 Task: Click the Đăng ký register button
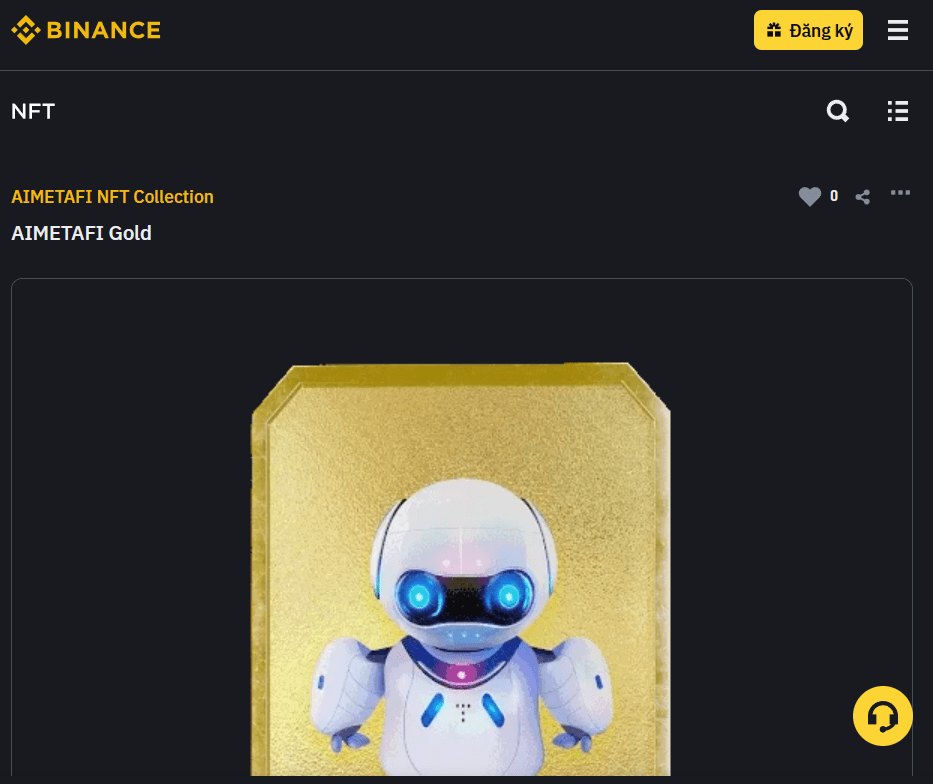[808, 30]
